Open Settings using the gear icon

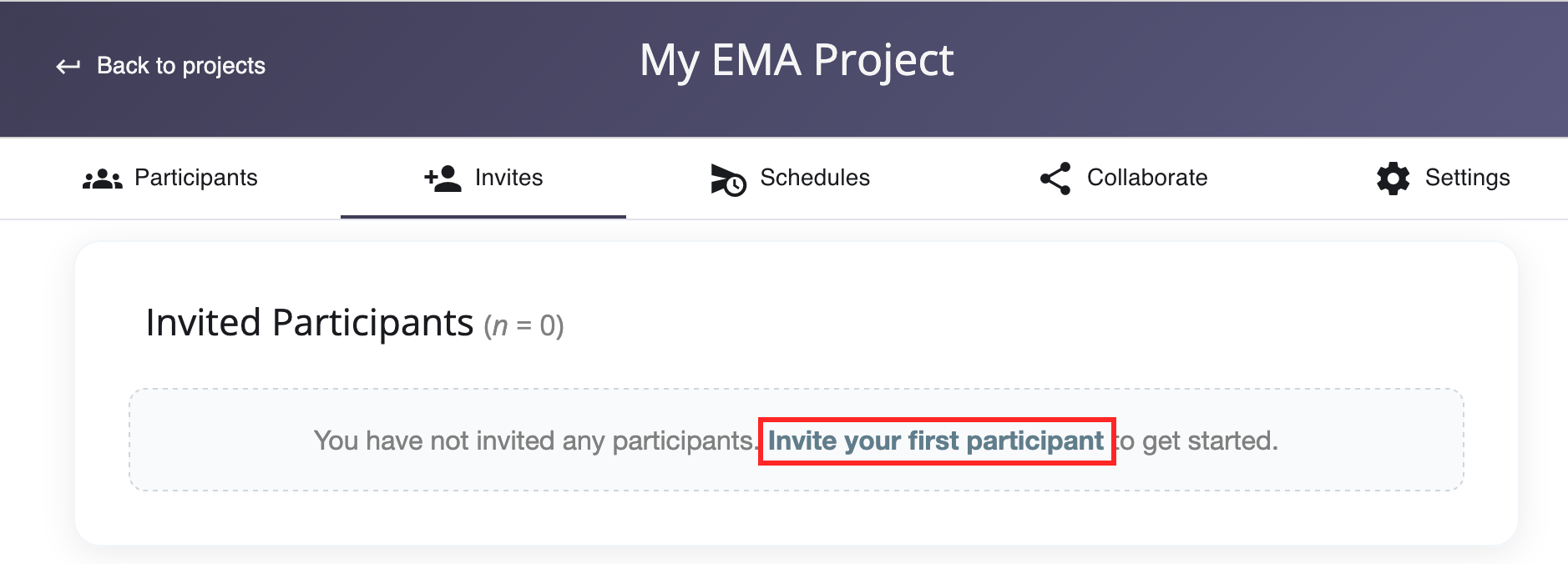(x=1394, y=177)
